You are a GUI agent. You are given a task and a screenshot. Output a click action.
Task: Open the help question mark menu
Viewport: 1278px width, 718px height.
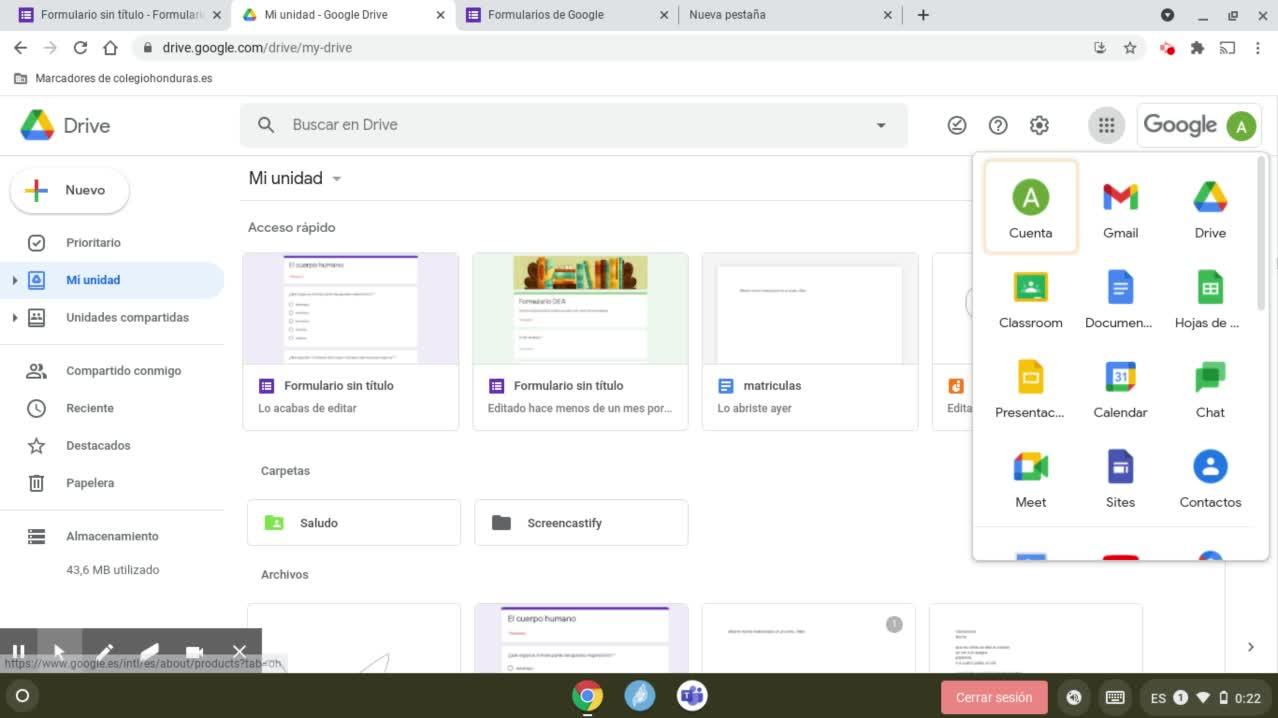click(x=998, y=125)
